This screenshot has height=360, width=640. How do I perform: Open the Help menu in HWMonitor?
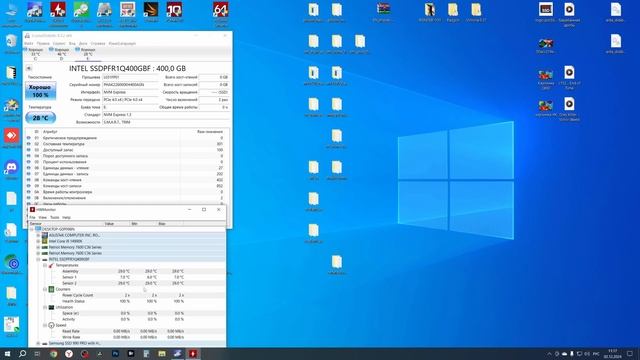tap(66, 218)
